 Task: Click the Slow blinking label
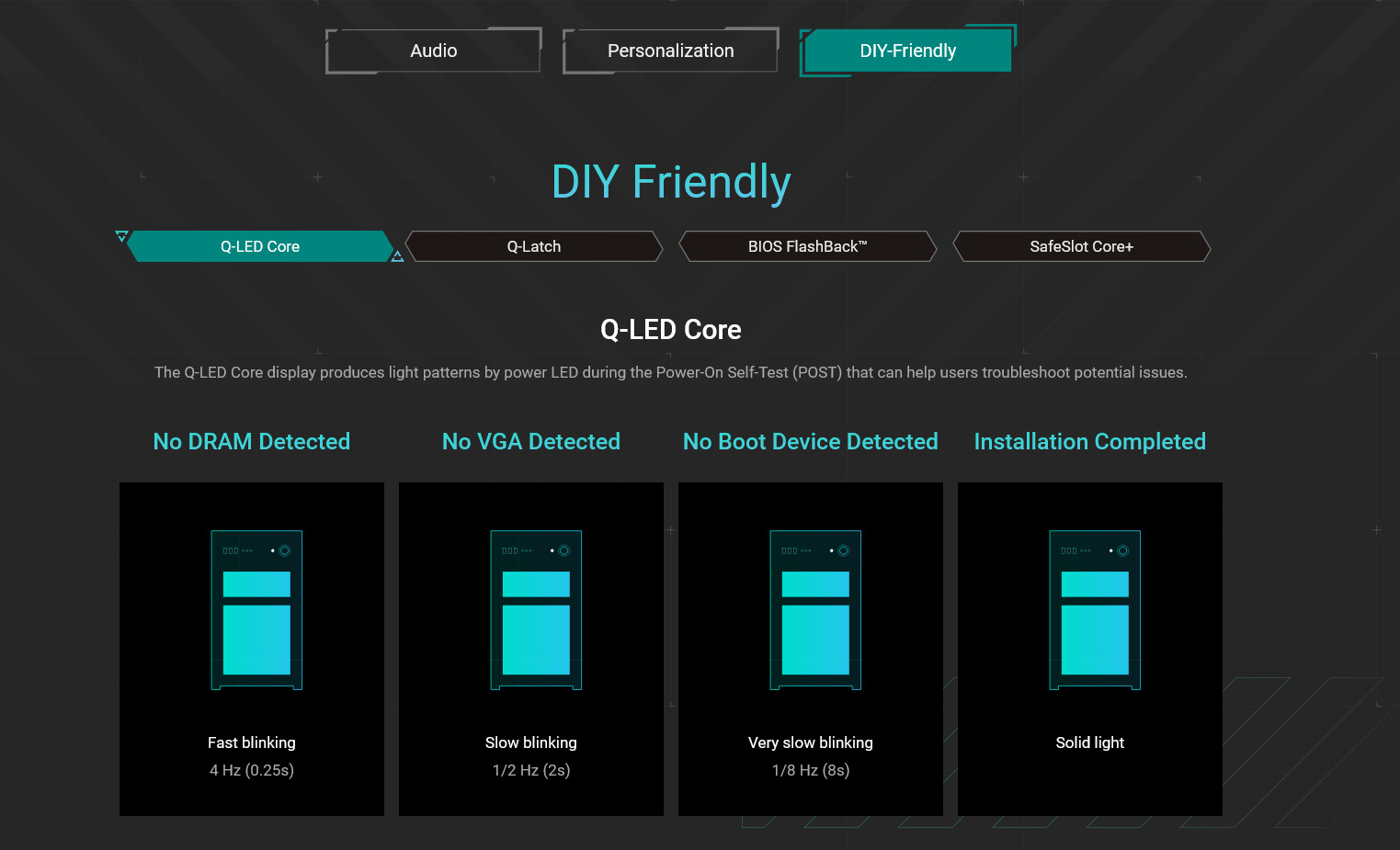click(x=531, y=742)
